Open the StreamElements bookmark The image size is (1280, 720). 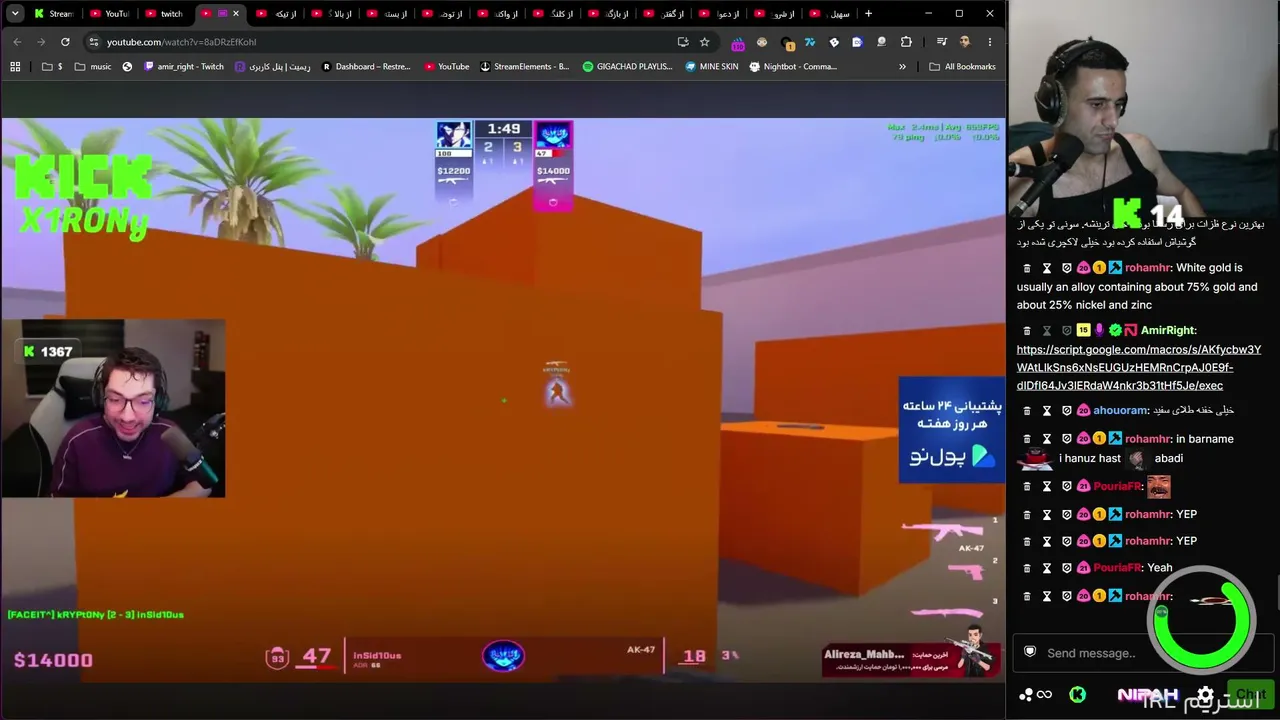524,67
